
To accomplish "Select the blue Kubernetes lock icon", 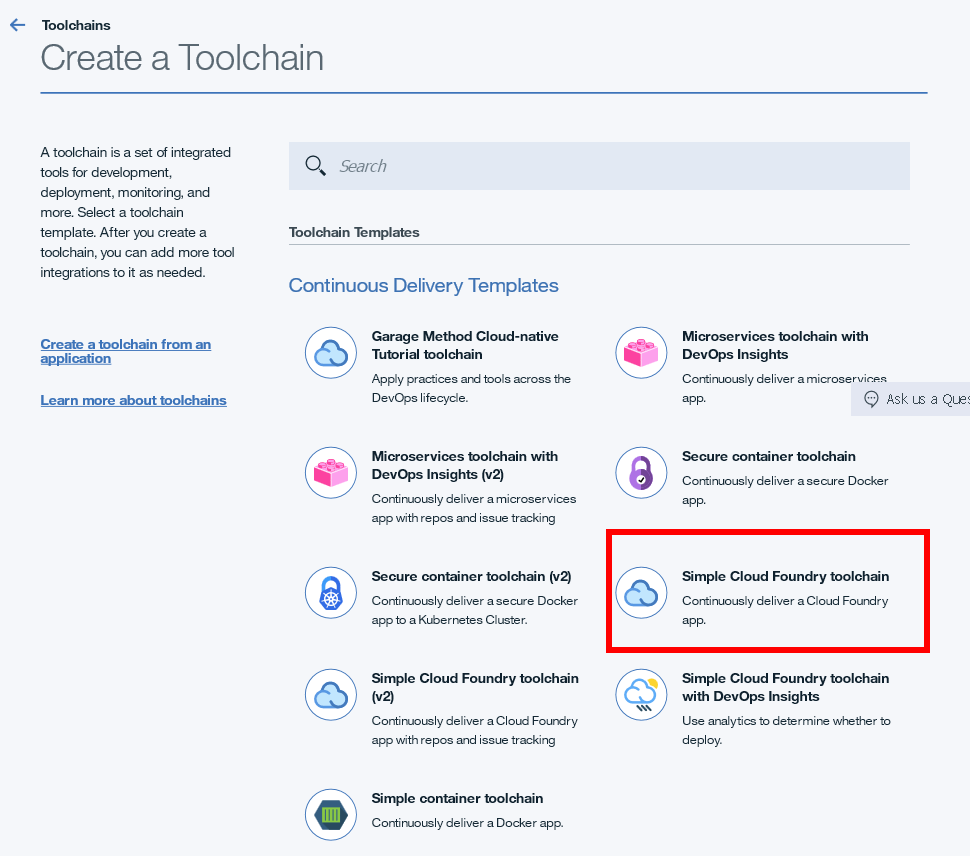I will click(x=331, y=593).
